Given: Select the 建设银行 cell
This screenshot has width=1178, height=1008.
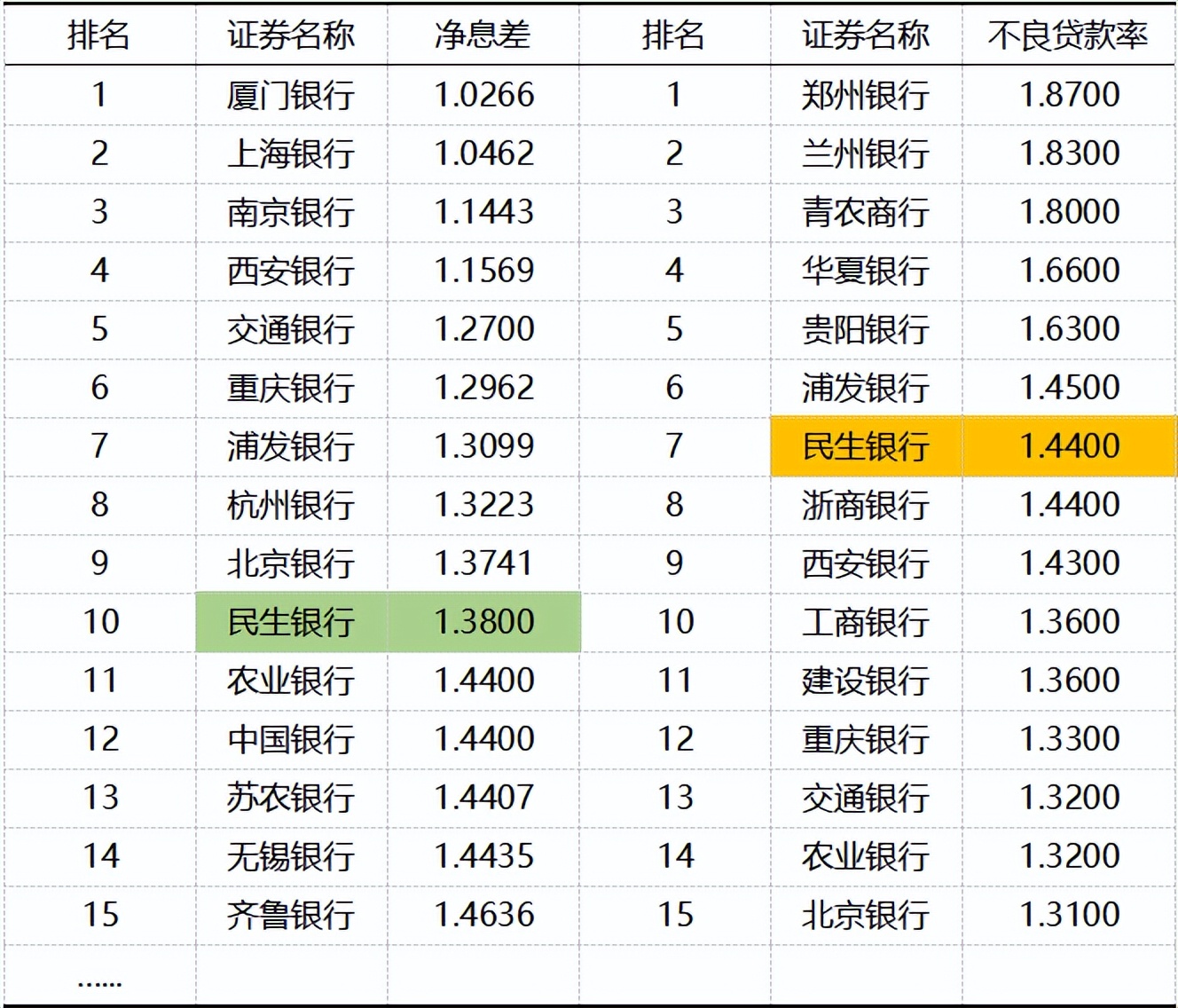Looking at the screenshot, I should pyautogui.click(x=866, y=680).
